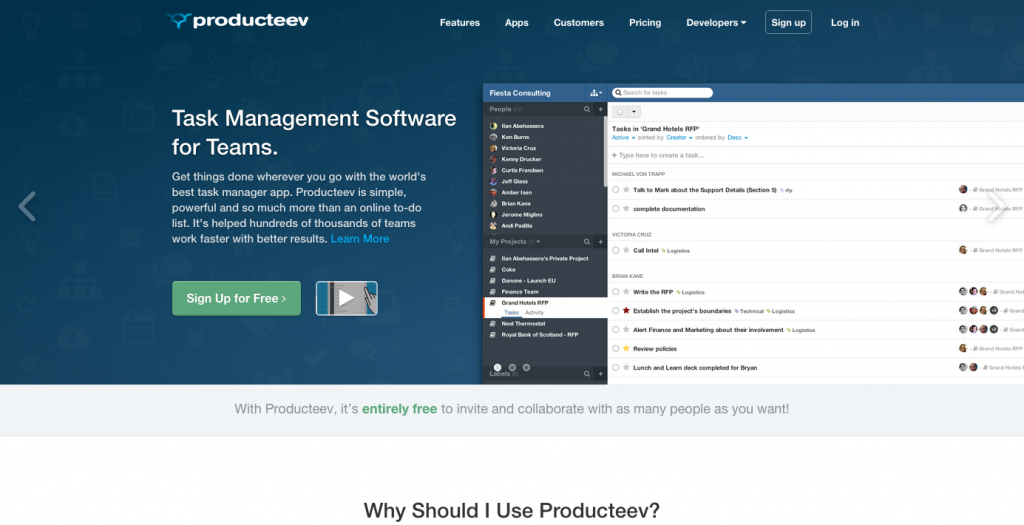Image resolution: width=1024 pixels, height=525 pixels.
Task: Open the Features page
Action: click(x=460, y=23)
